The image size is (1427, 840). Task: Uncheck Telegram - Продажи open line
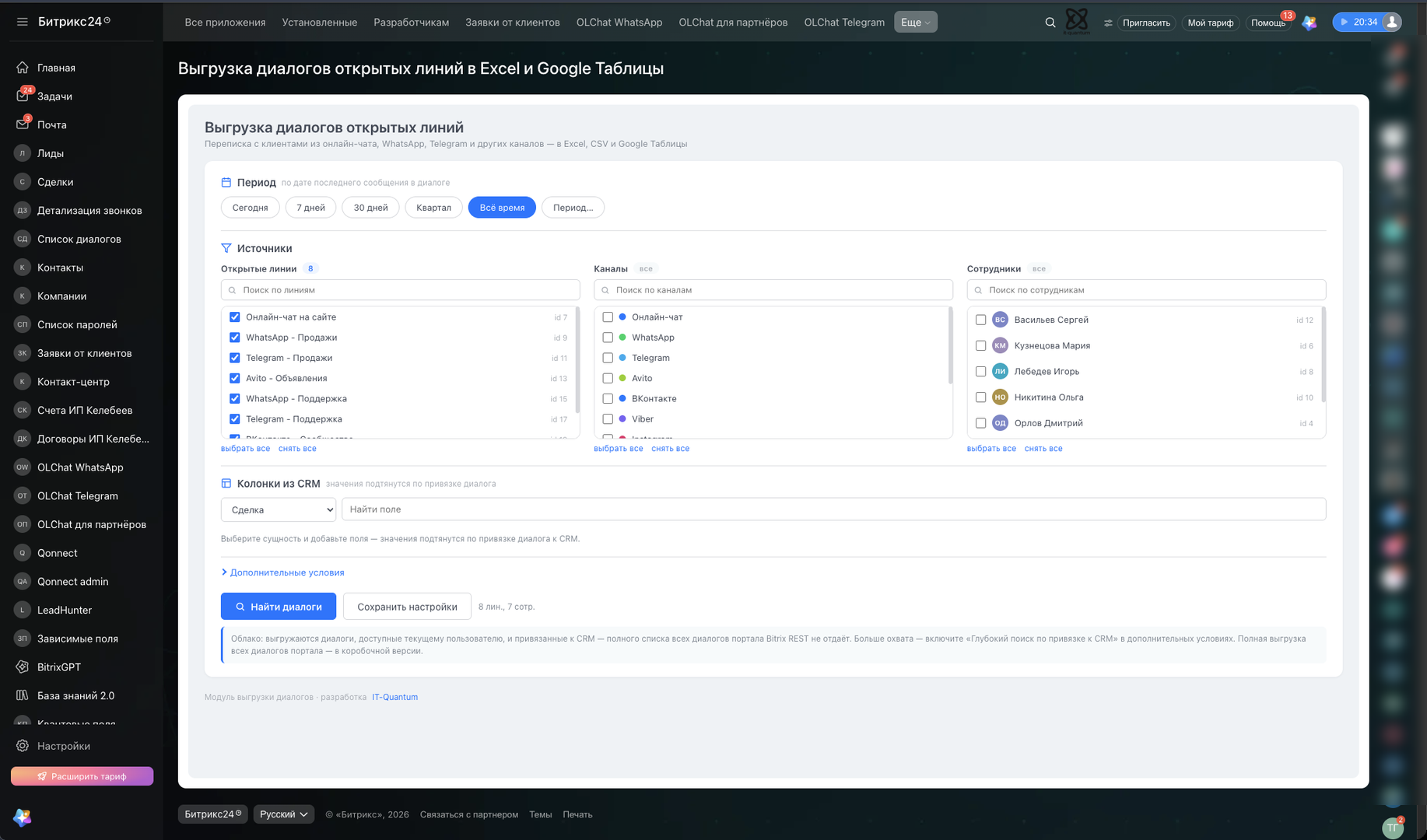235,358
